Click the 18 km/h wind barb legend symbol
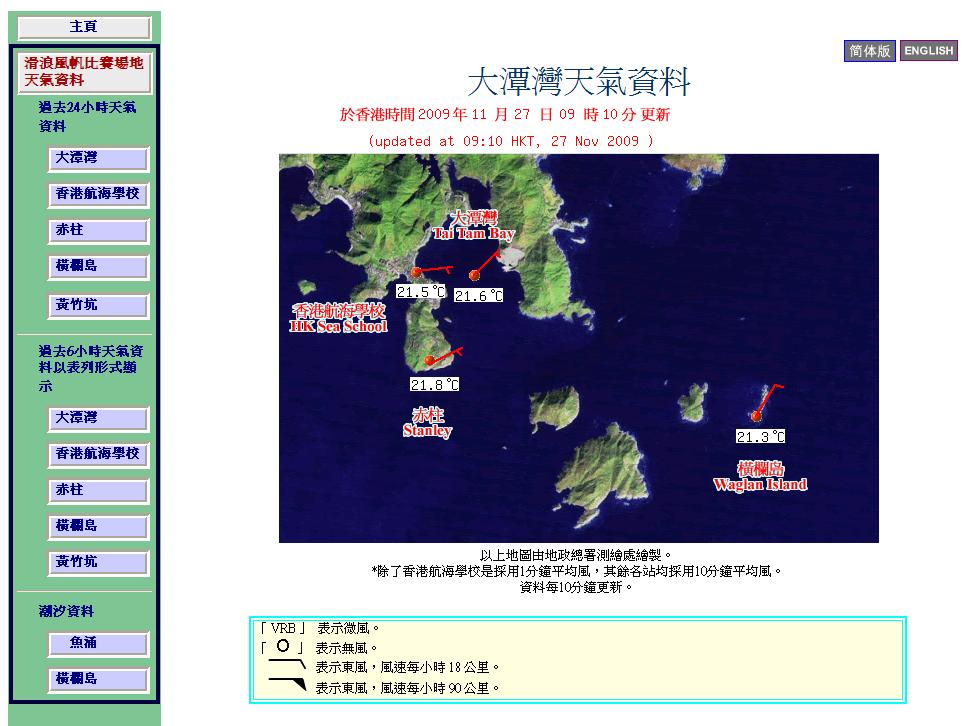 coord(286,665)
